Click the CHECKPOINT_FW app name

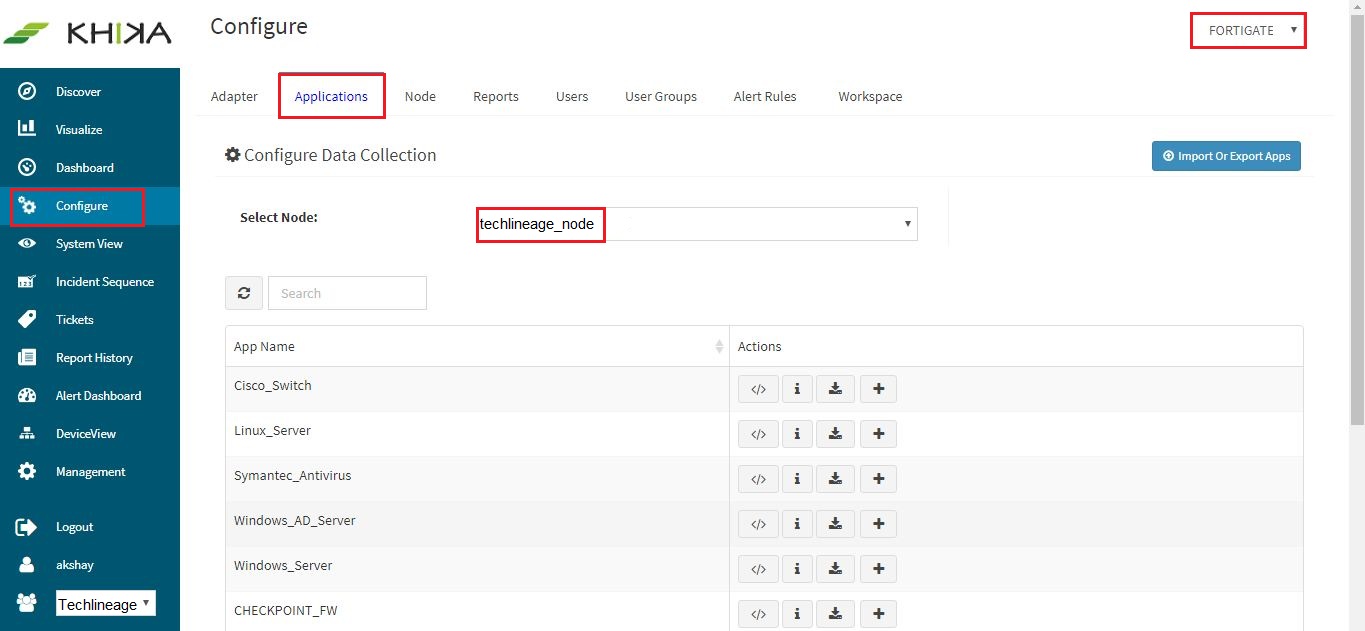286,610
